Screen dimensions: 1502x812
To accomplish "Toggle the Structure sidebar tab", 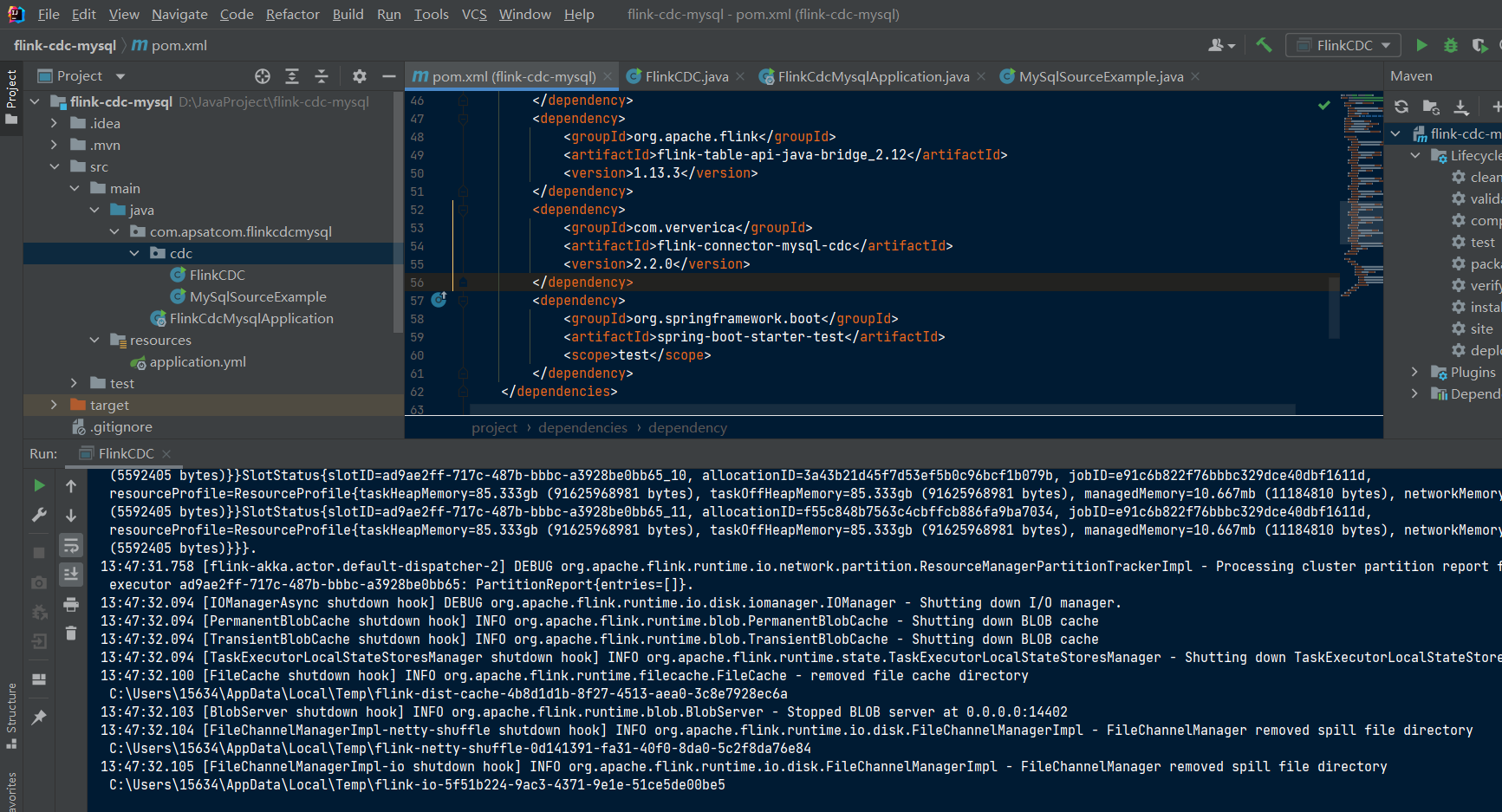I will click(x=11, y=716).
